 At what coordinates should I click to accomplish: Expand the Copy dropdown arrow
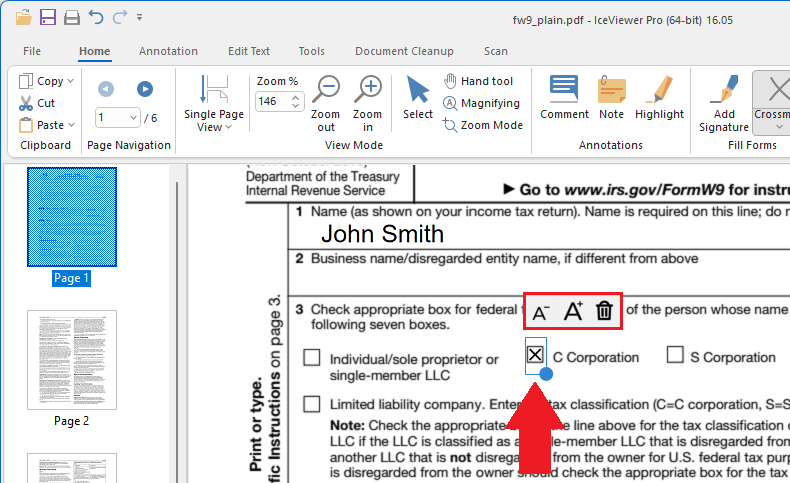click(71, 81)
